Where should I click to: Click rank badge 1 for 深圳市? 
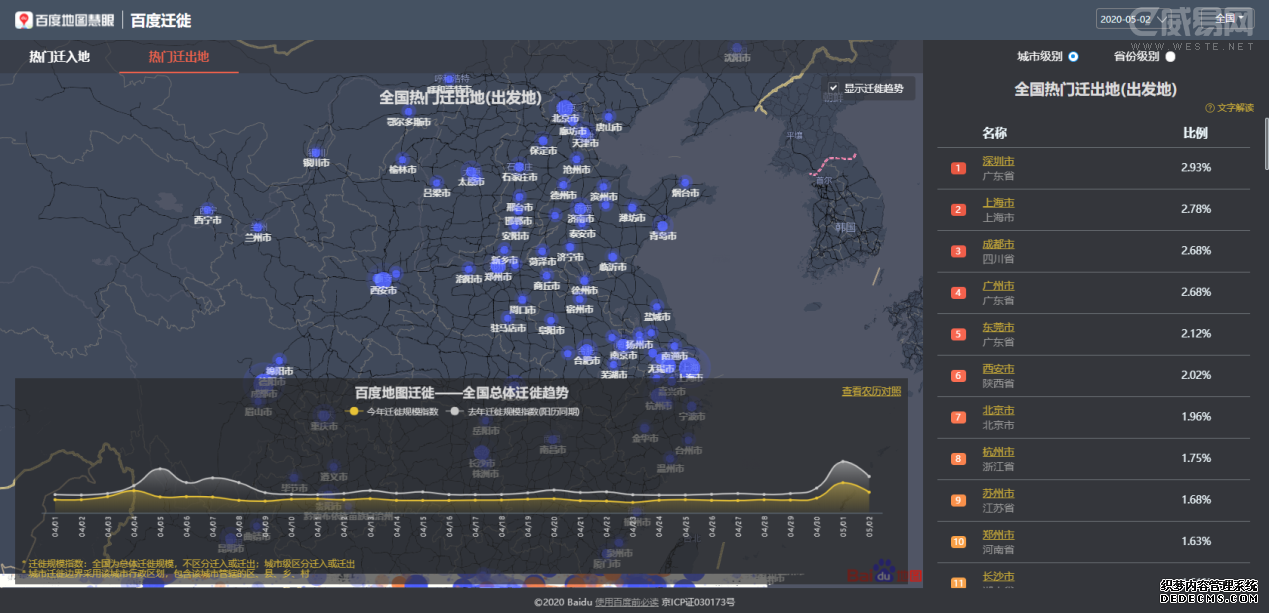(958, 168)
